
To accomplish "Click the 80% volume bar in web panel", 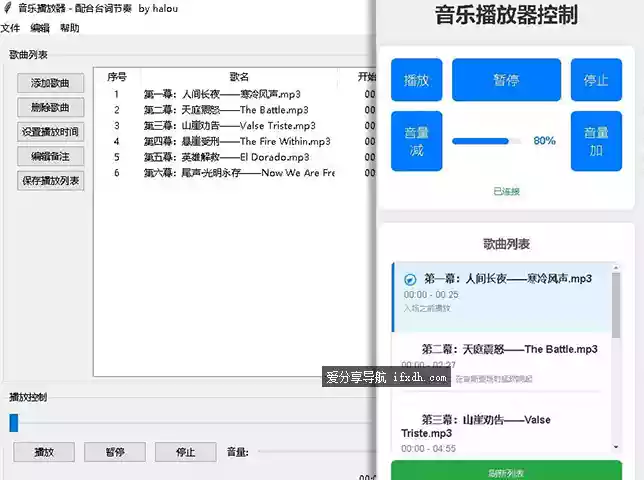I will click(x=487, y=141).
